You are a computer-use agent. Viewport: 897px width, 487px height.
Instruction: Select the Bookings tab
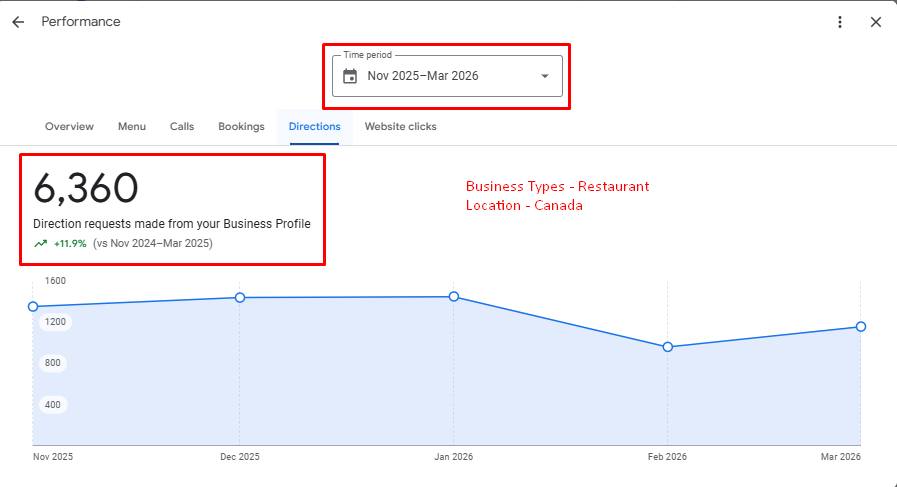tap(241, 127)
